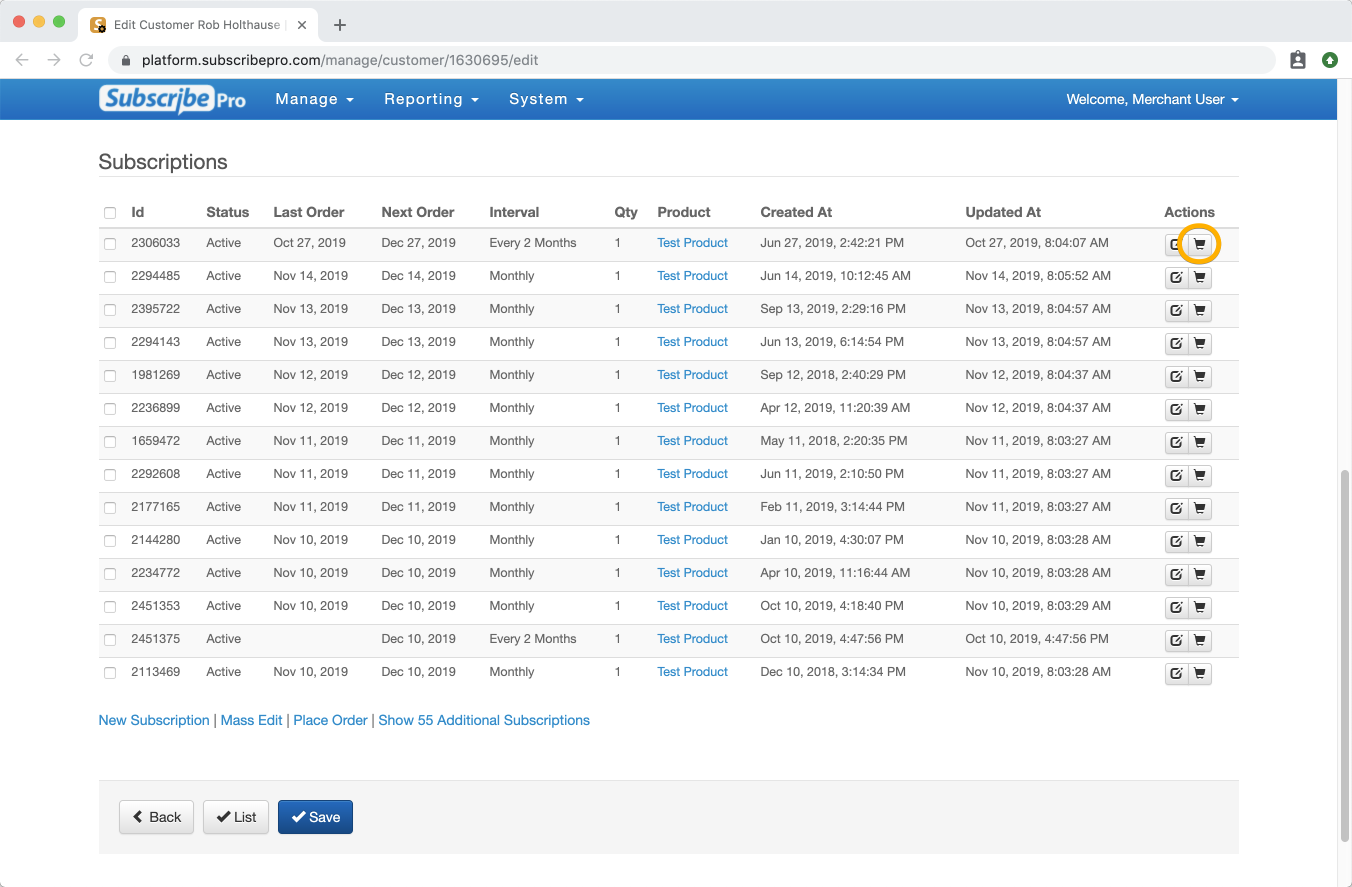1352x887 pixels.
Task: Click the edit icon for subscription 2451375
Action: click(x=1176, y=641)
